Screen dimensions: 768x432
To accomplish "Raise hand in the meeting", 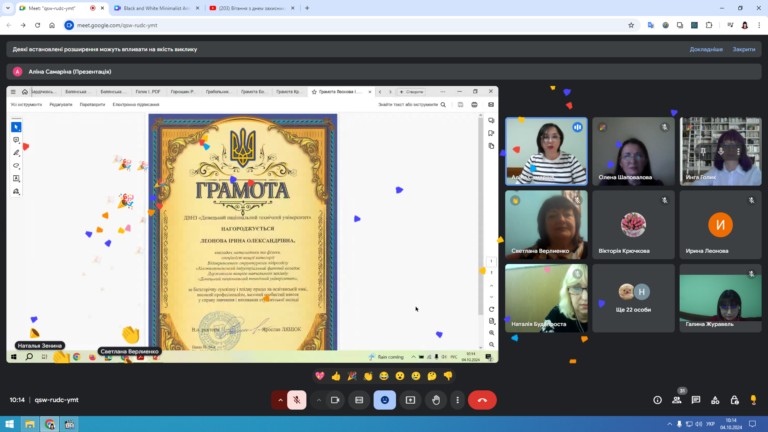I will click(x=436, y=400).
